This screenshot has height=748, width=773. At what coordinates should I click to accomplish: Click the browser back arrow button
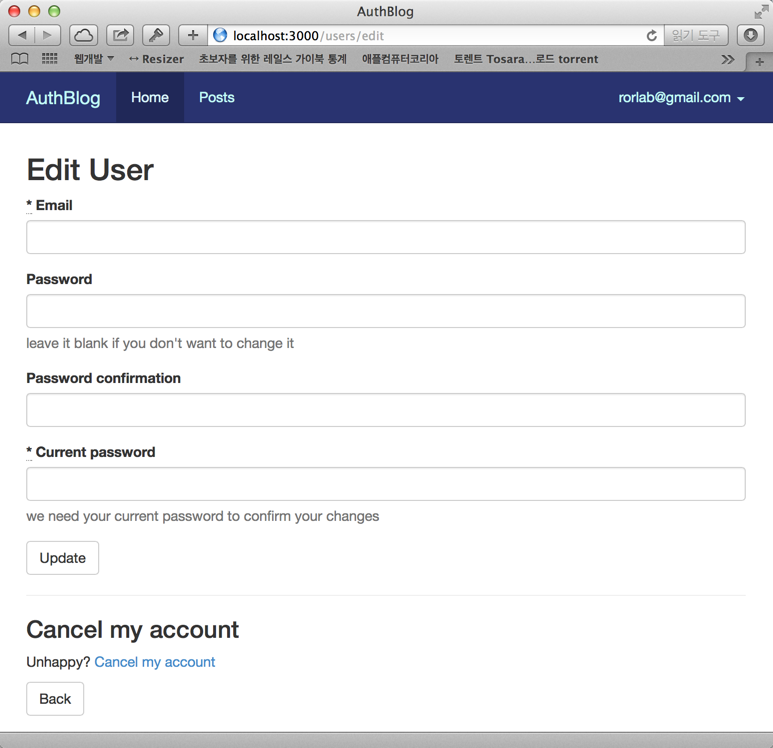coord(22,35)
